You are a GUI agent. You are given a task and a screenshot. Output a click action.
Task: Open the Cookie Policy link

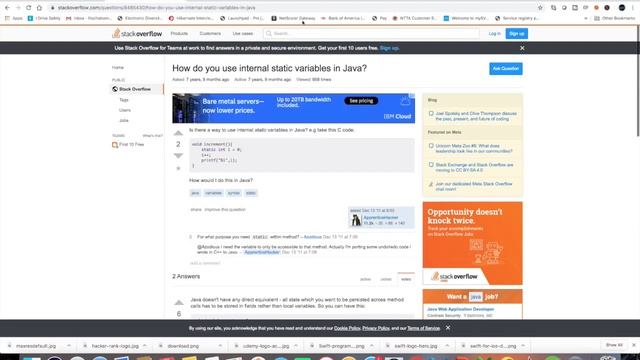347,328
